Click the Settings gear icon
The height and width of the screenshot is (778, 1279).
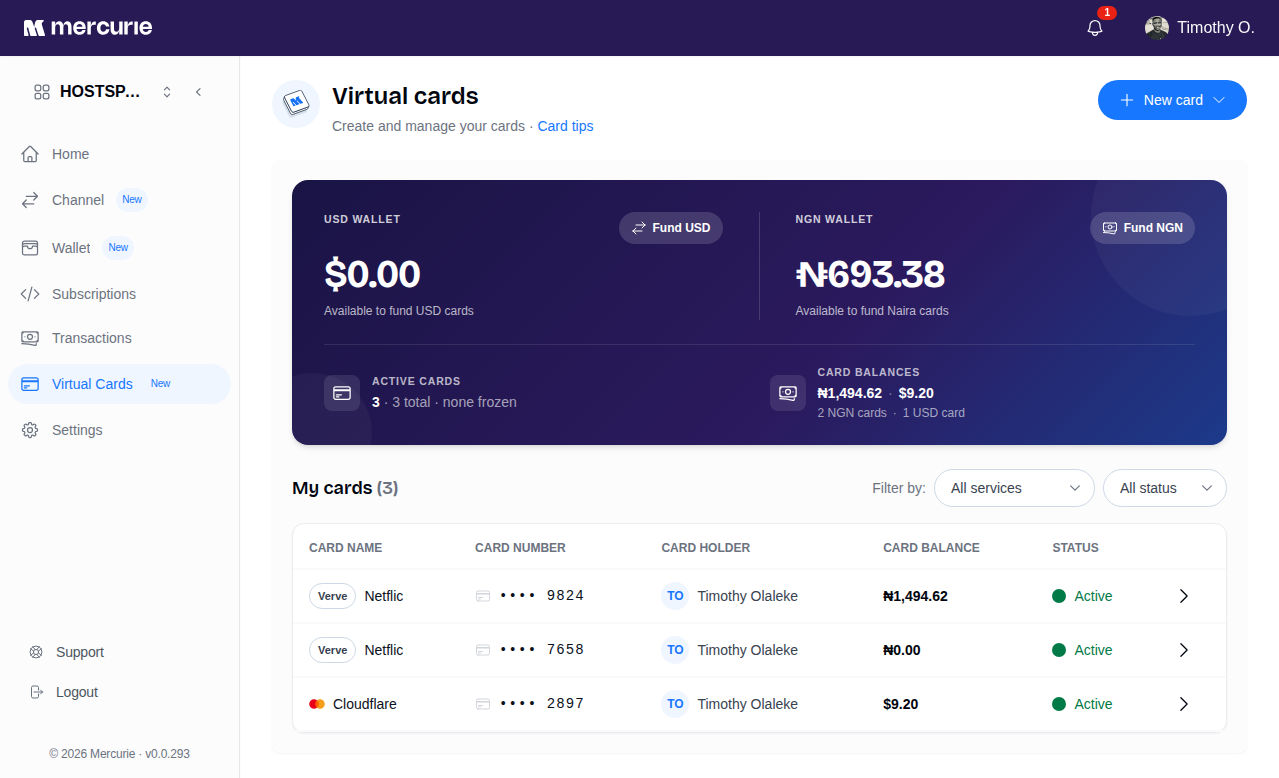pyautogui.click(x=30, y=430)
